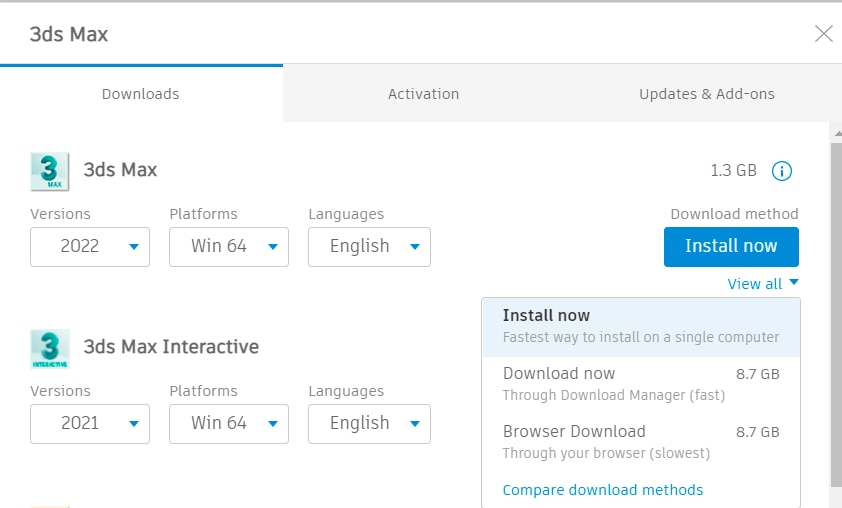Click the scrollbar up arrow

[x=837, y=133]
